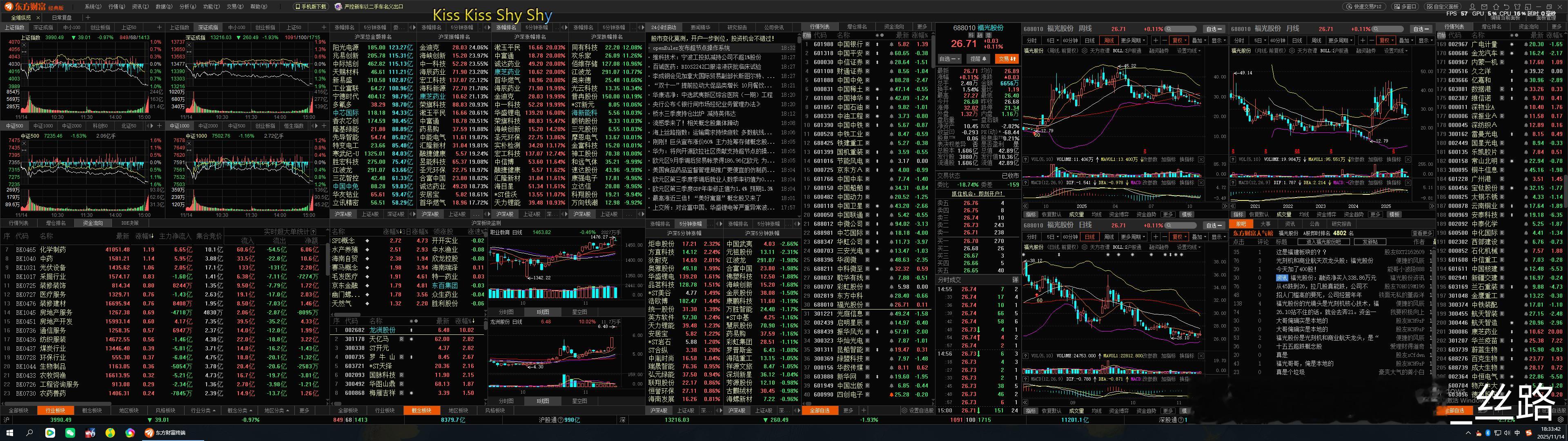Click zoom-in plus on weekly chart toolbar
The height and width of the screenshot is (441, 1568).
(1155, 40)
